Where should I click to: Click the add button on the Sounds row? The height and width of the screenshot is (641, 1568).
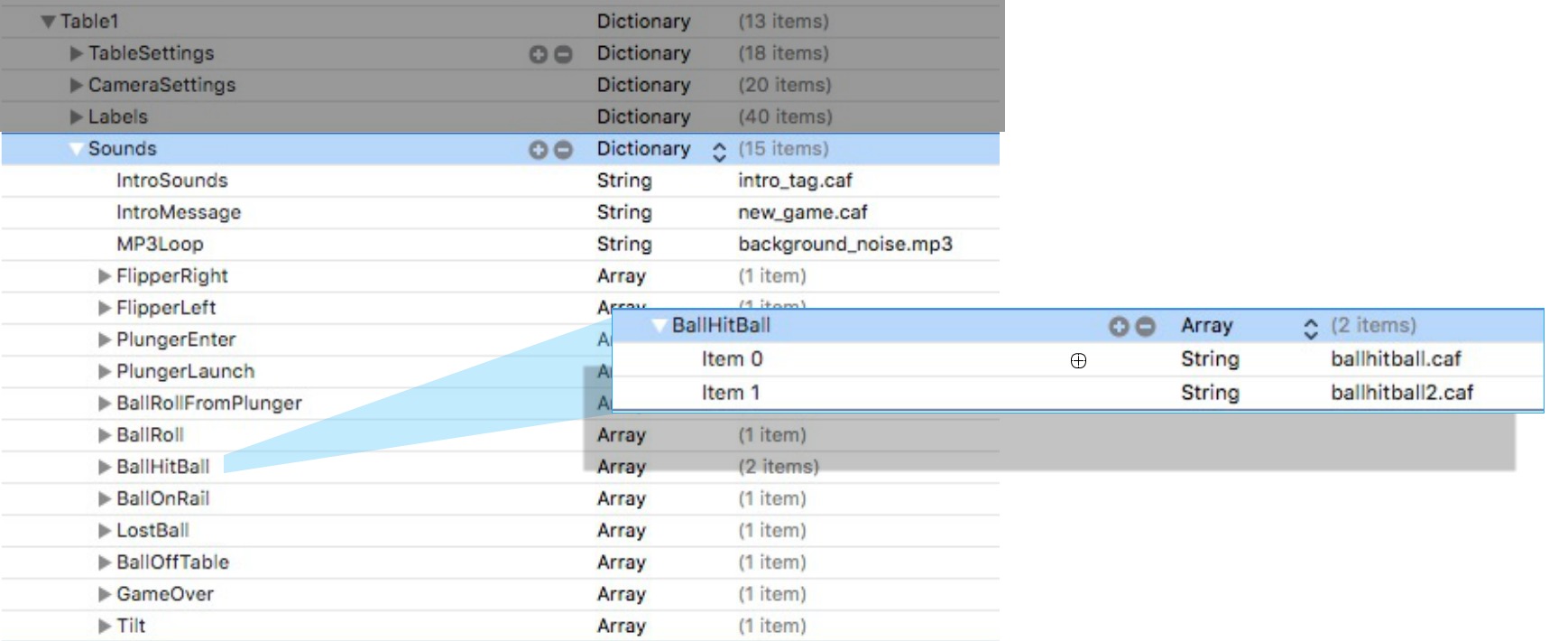pos(539,150)
